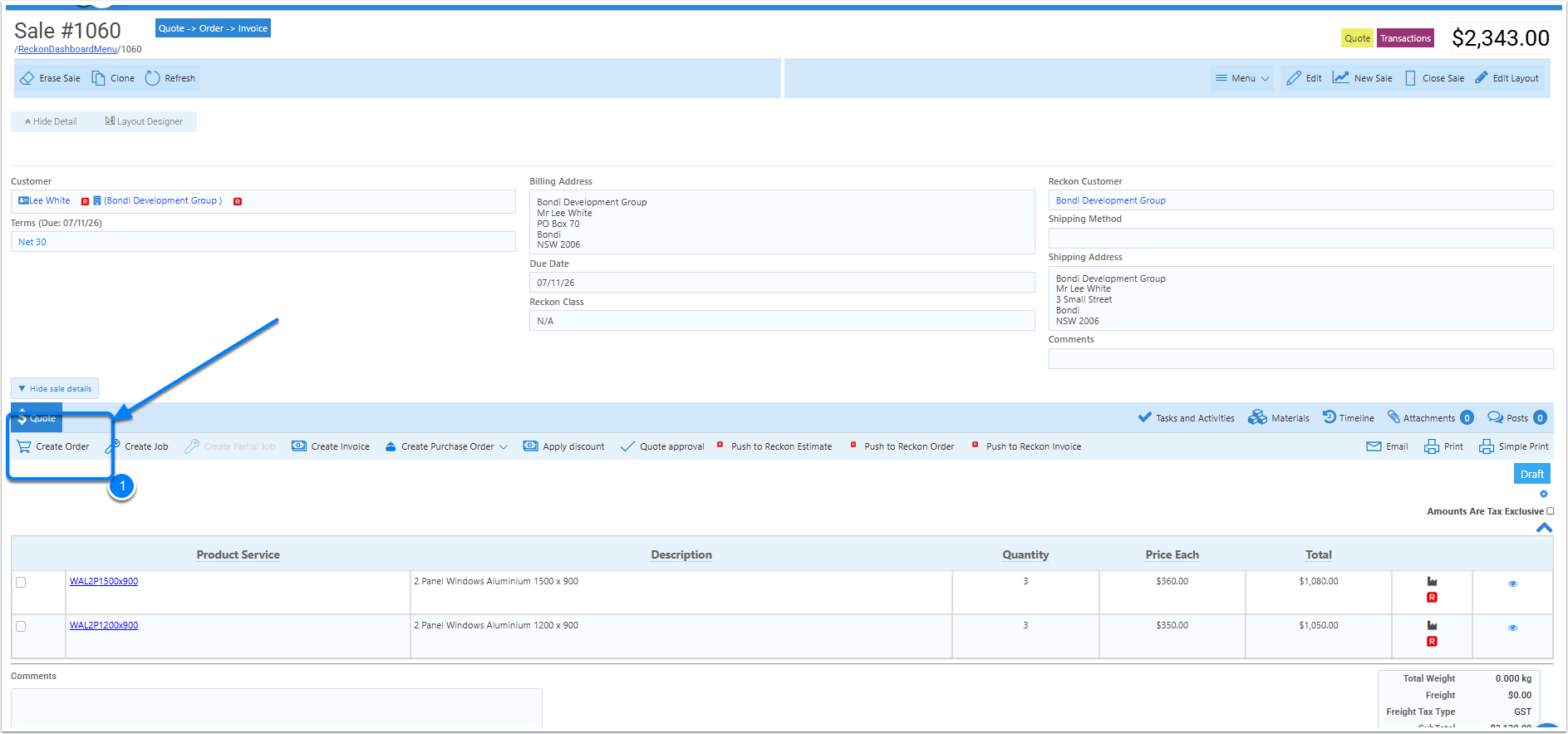Collapse the line items with the blue chevron
Image resolution: width=1568 pixels, height=734 pixels.
1544,528
